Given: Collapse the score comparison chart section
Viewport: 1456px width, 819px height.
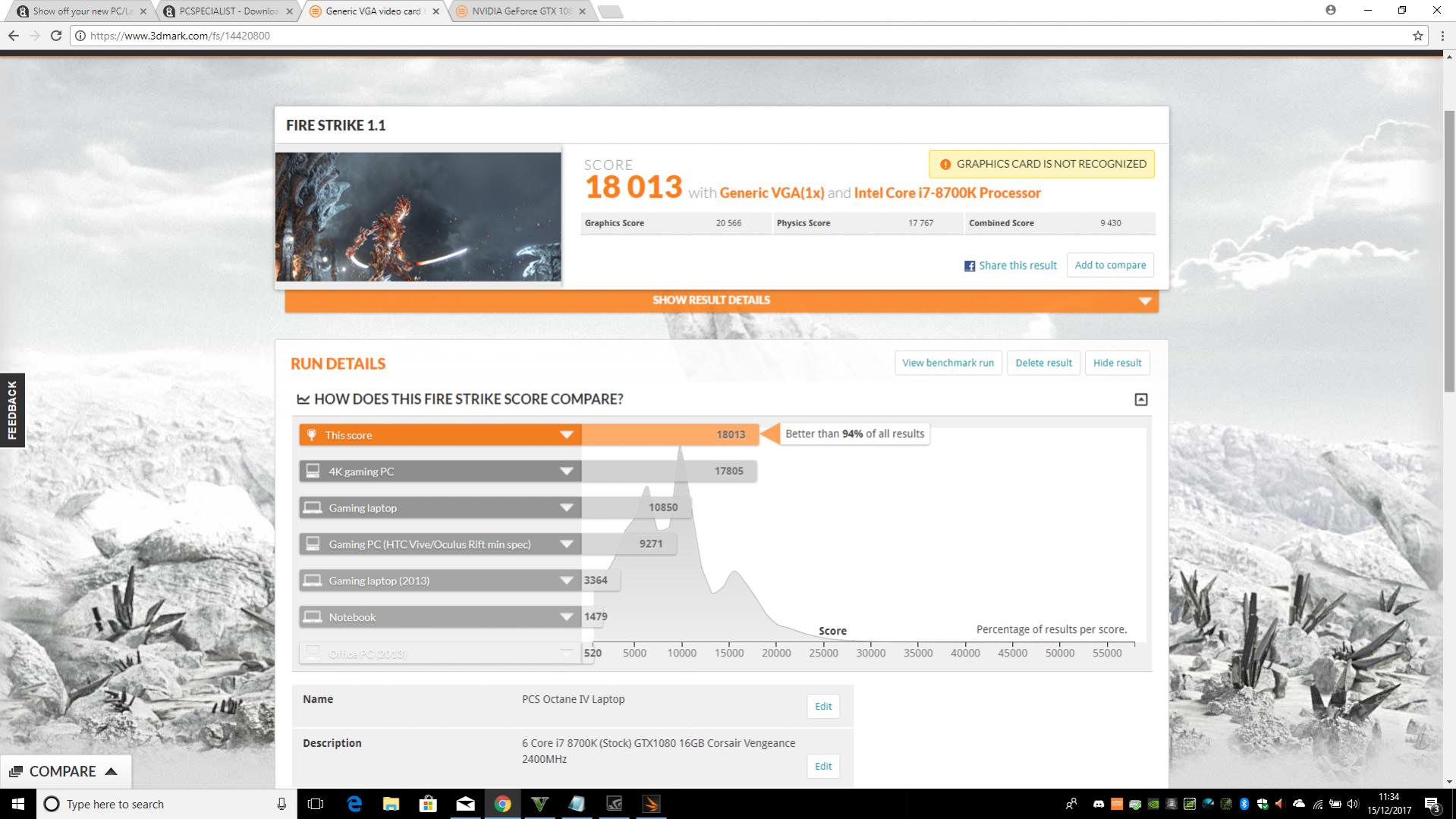Looking at the screenshot, I should pyautogui.click(x=1140, y=399).
